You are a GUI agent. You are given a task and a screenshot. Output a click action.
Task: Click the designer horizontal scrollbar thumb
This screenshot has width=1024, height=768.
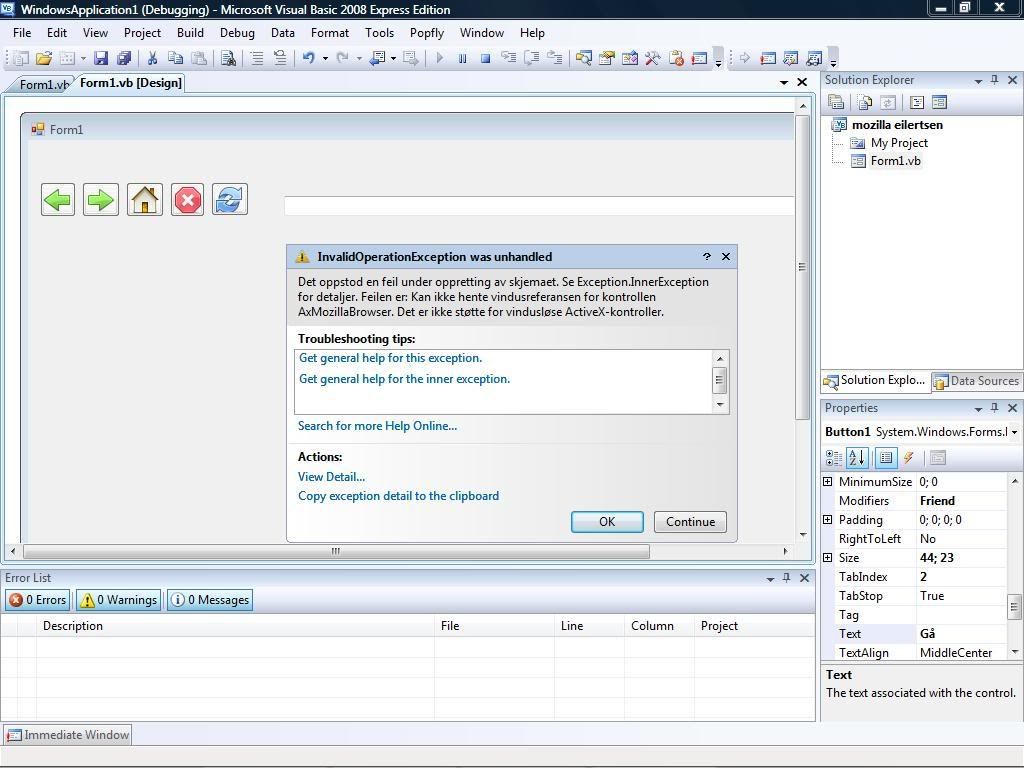coord(335,551)
